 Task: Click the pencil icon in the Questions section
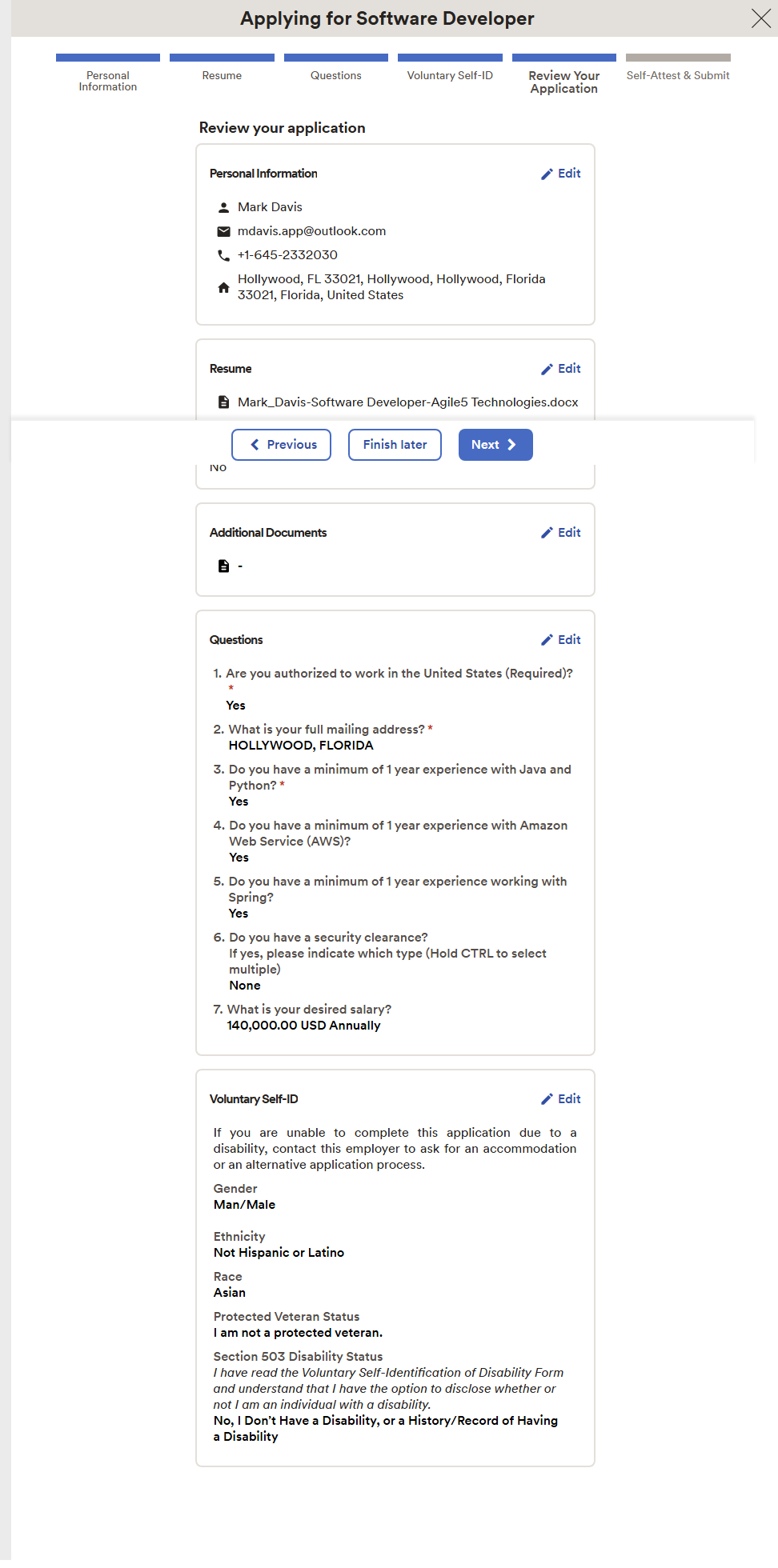tap(547, 640)
